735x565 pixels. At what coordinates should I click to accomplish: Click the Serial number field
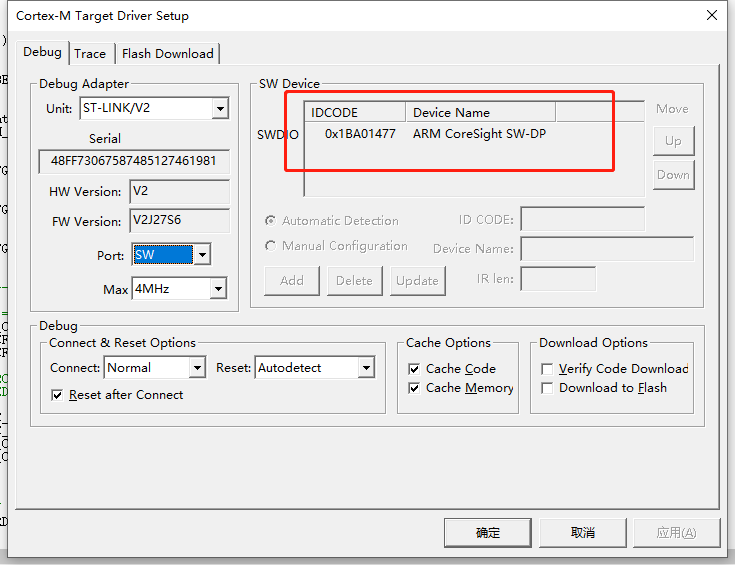[134, 161]
